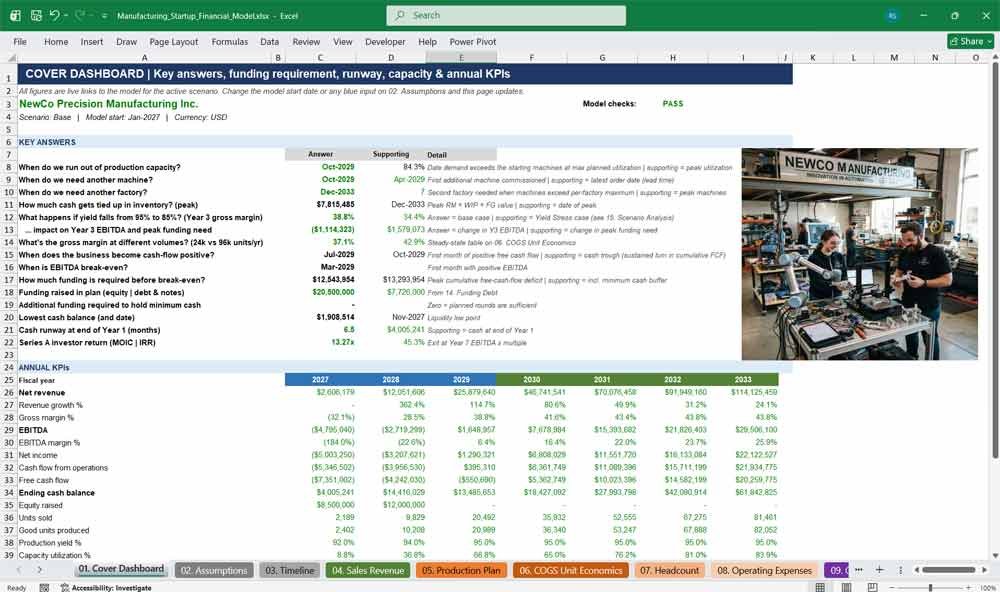Open the Formulas ribbon tab

(x=230, y=41)
